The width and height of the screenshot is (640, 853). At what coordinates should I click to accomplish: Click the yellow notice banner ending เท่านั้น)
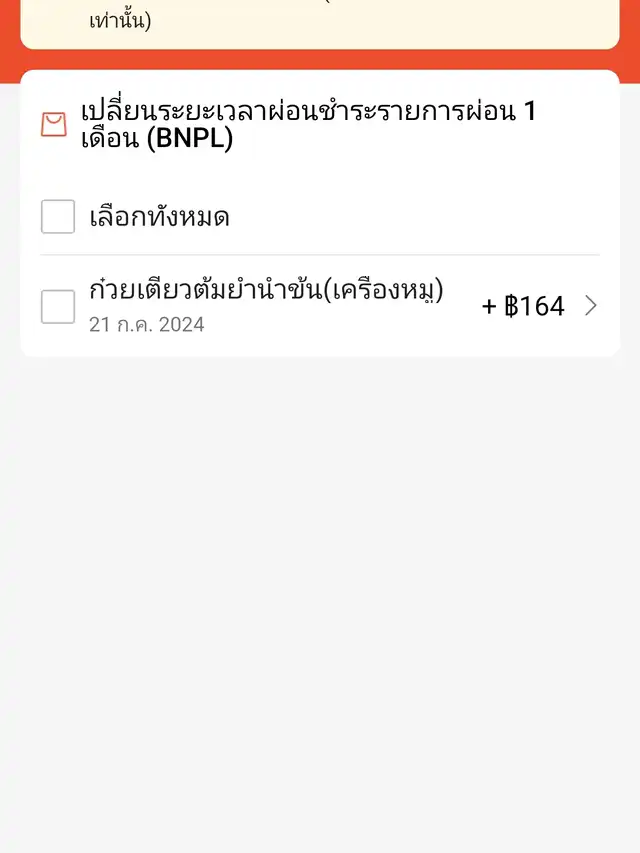tap(320, 22)
